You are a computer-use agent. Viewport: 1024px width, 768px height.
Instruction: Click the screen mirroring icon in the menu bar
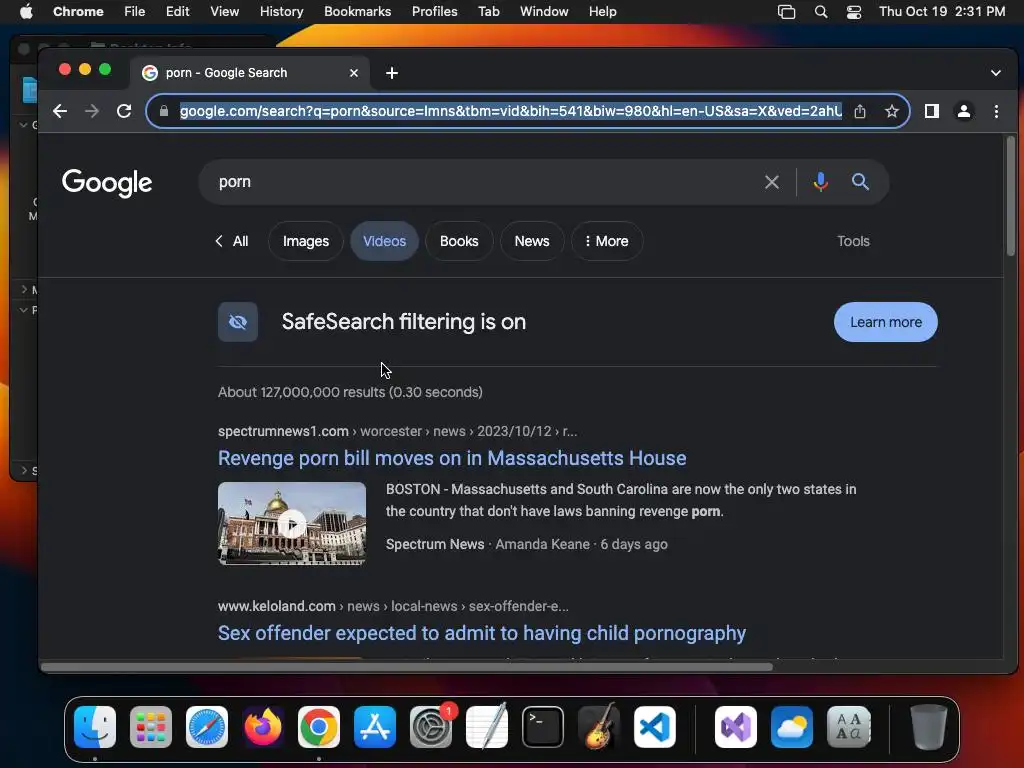(786, 12)
